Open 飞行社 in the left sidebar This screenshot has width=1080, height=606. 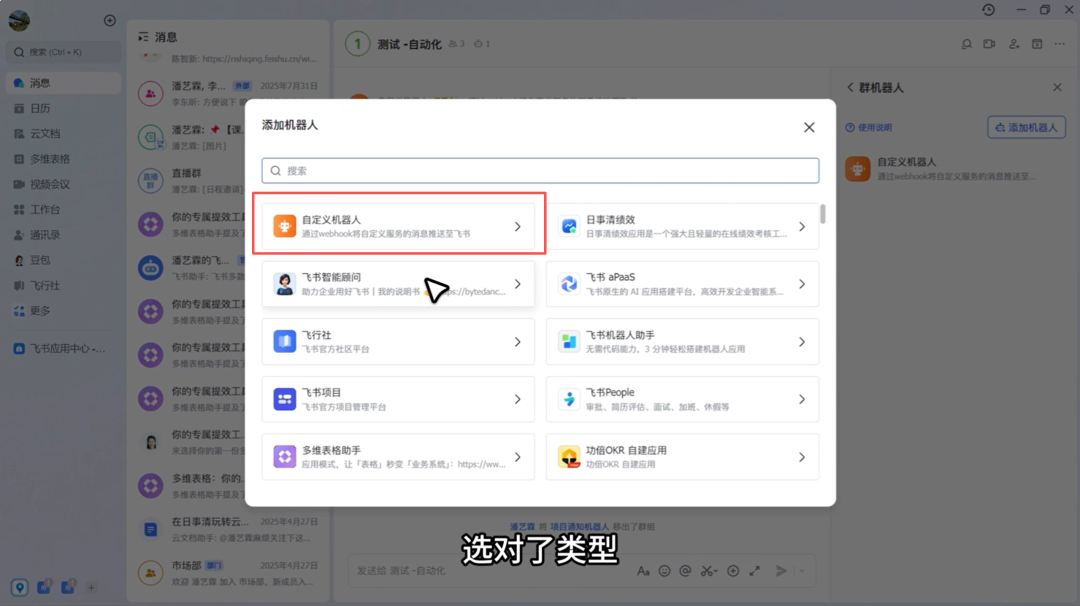pos(63,285)
